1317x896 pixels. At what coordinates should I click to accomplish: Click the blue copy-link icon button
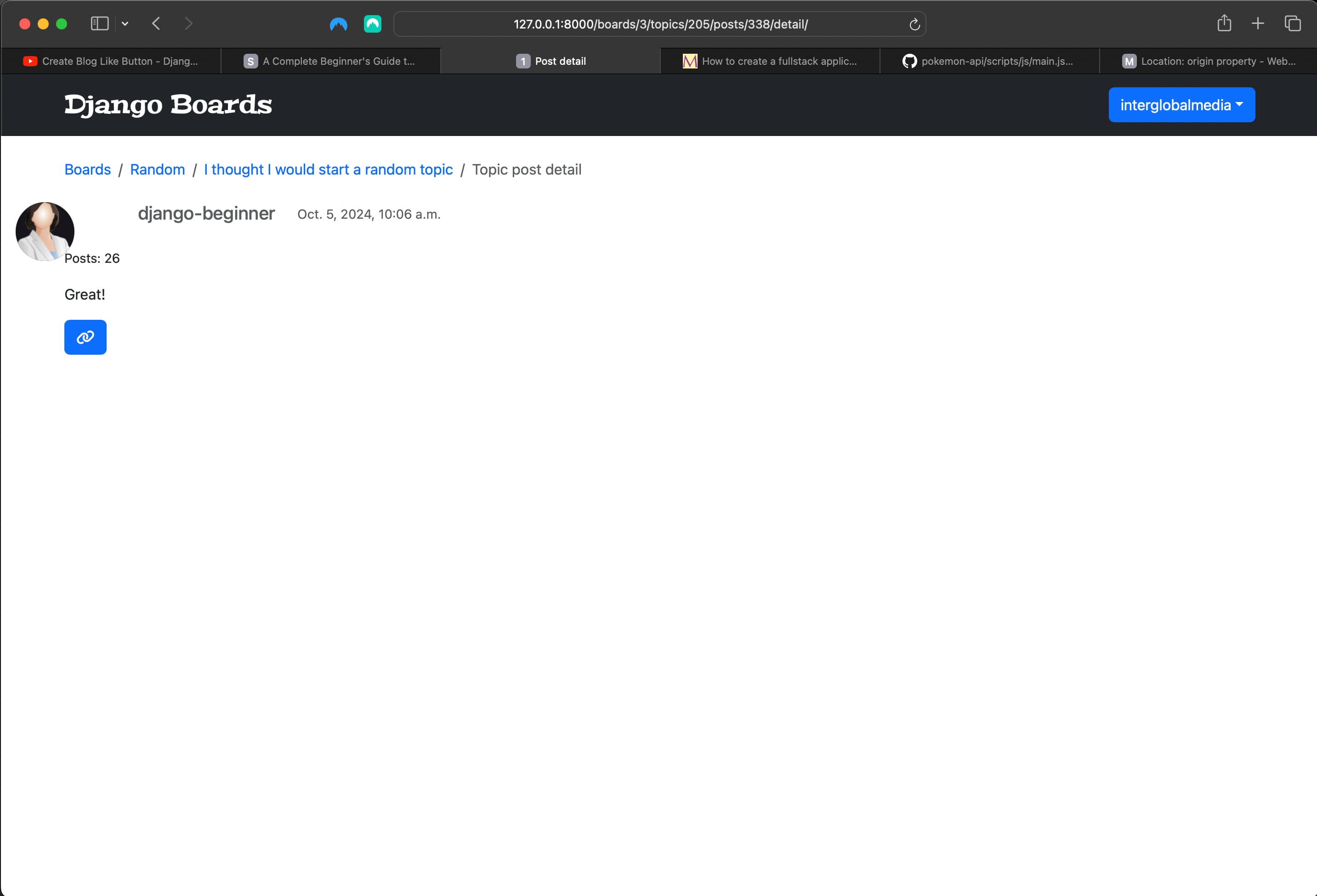point(85,337)
